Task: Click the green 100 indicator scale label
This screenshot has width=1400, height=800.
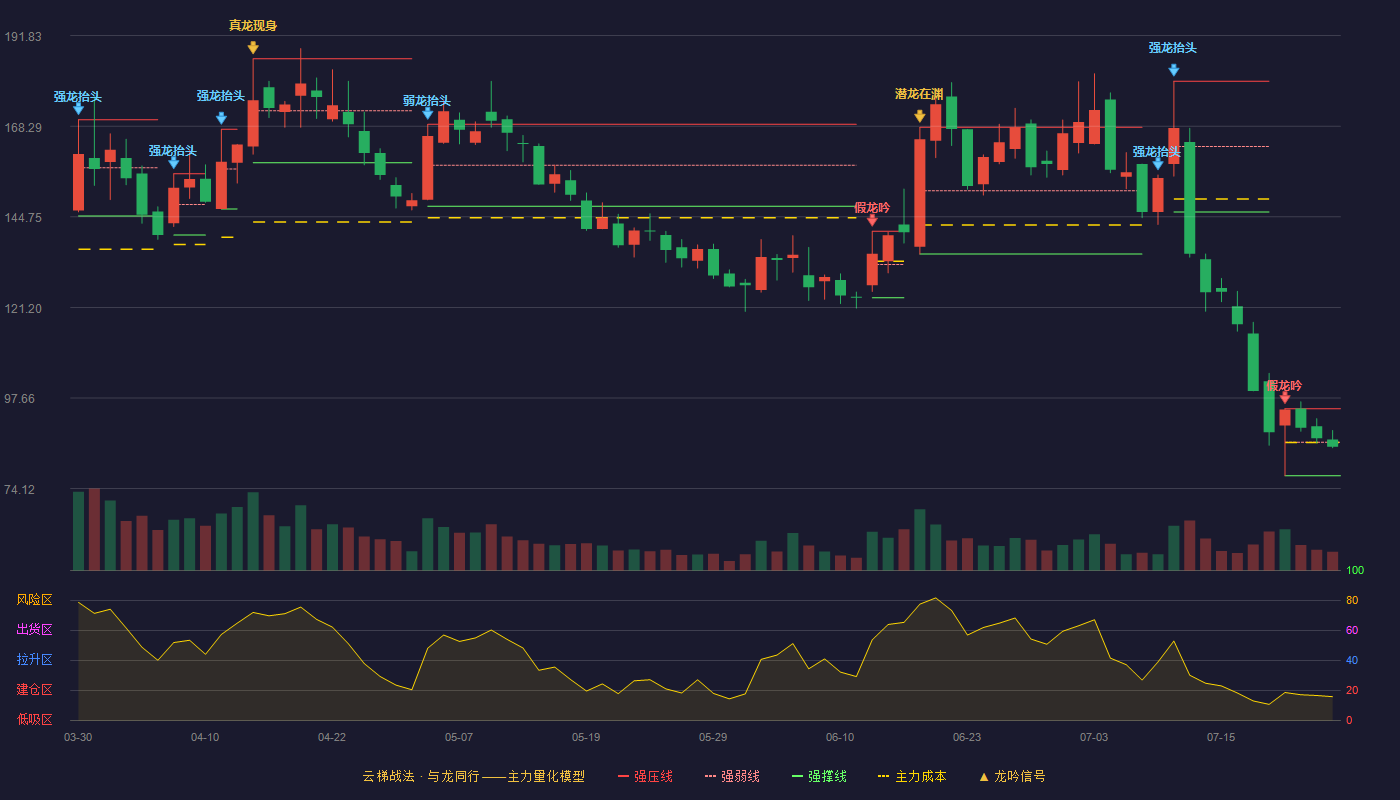Action: (1355, 571)
